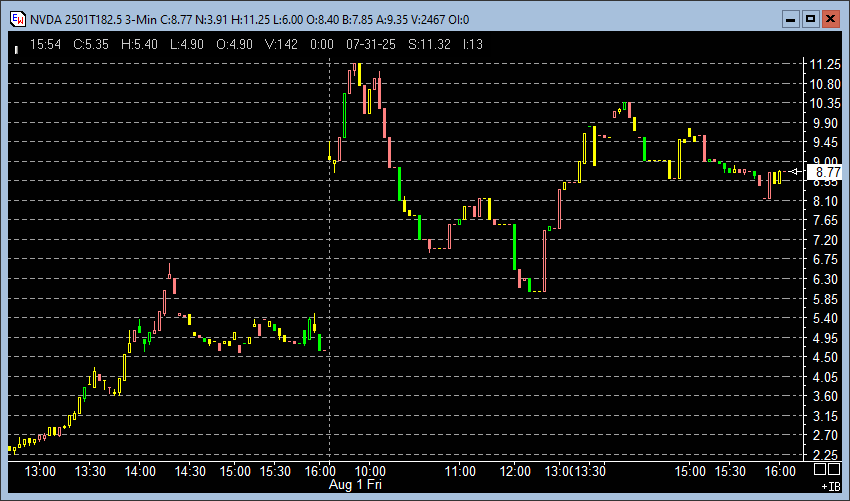This screenshot has width=850, height=501.
Task: Click the 8.10 price axis label
Action: [x=825, y=201]
